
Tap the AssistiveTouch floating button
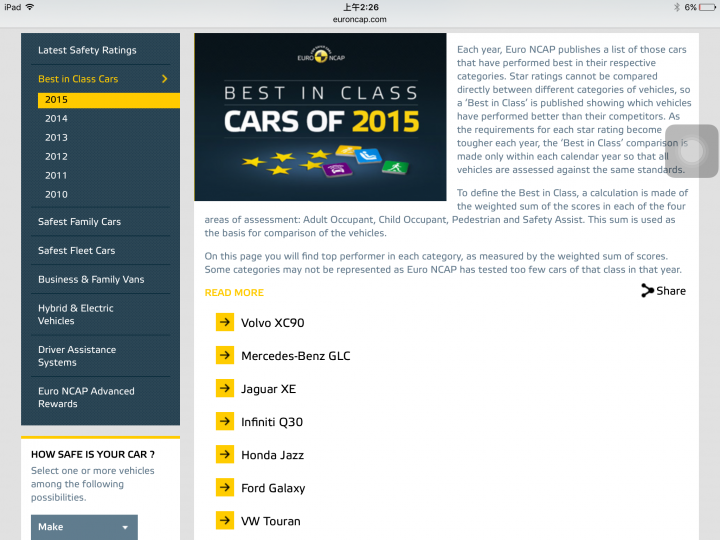(x=692, y=151)
